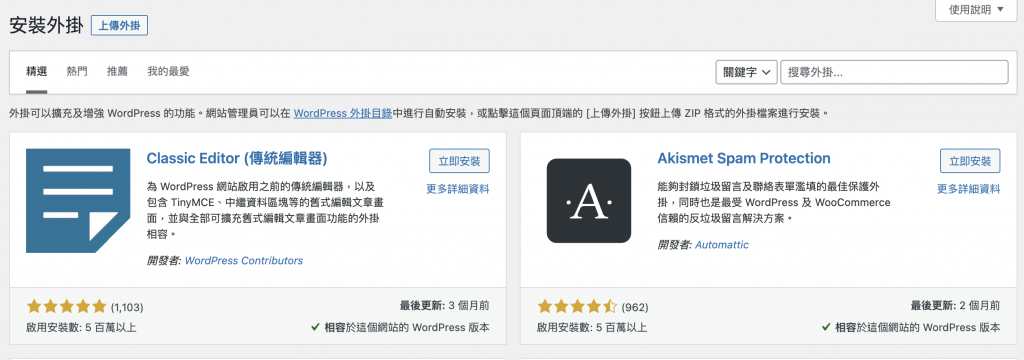This screenshot has width=1024, height=360.
Task: Open the WordPress Contributors developer link
Action: coord(244,260)
